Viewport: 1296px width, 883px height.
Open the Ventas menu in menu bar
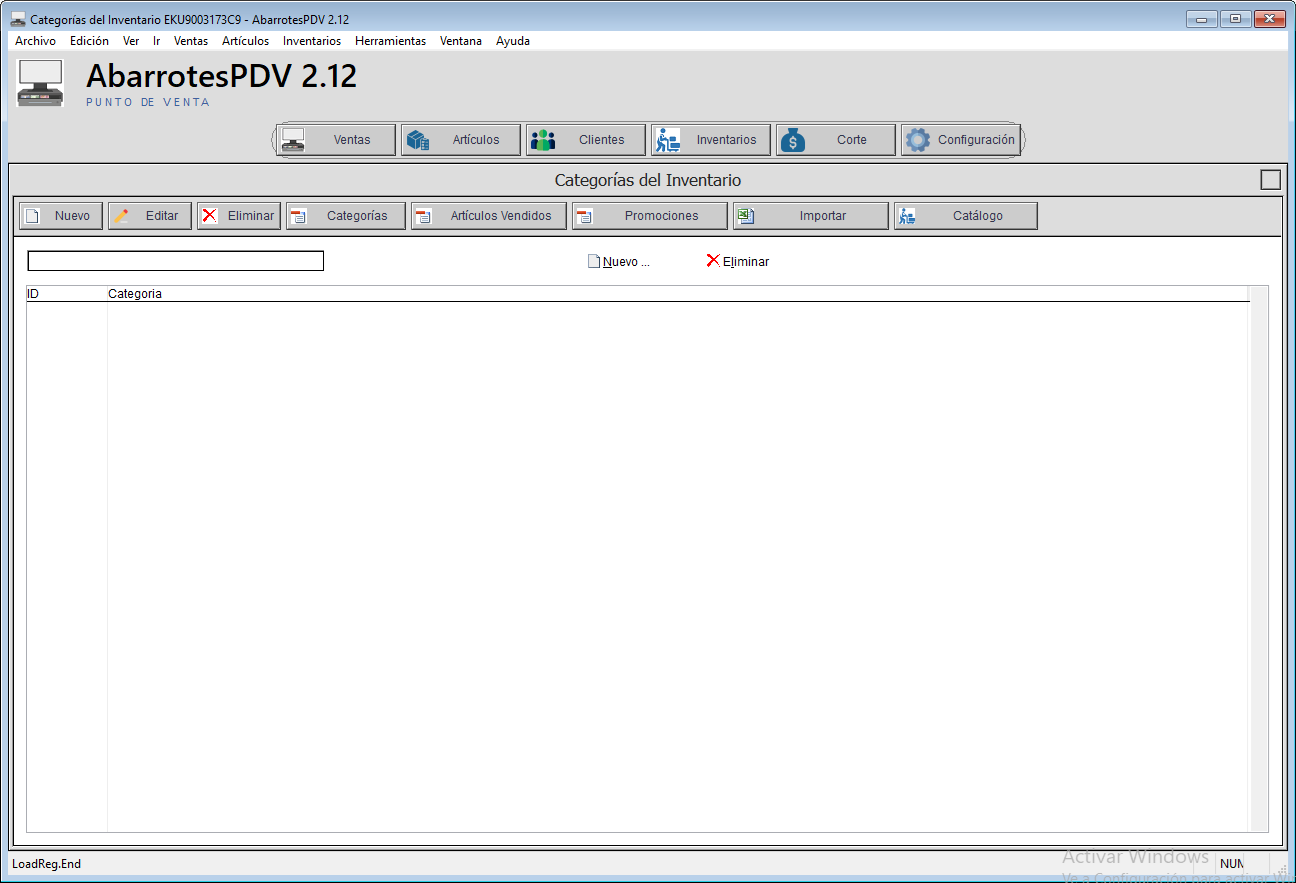tap(191, 41)
